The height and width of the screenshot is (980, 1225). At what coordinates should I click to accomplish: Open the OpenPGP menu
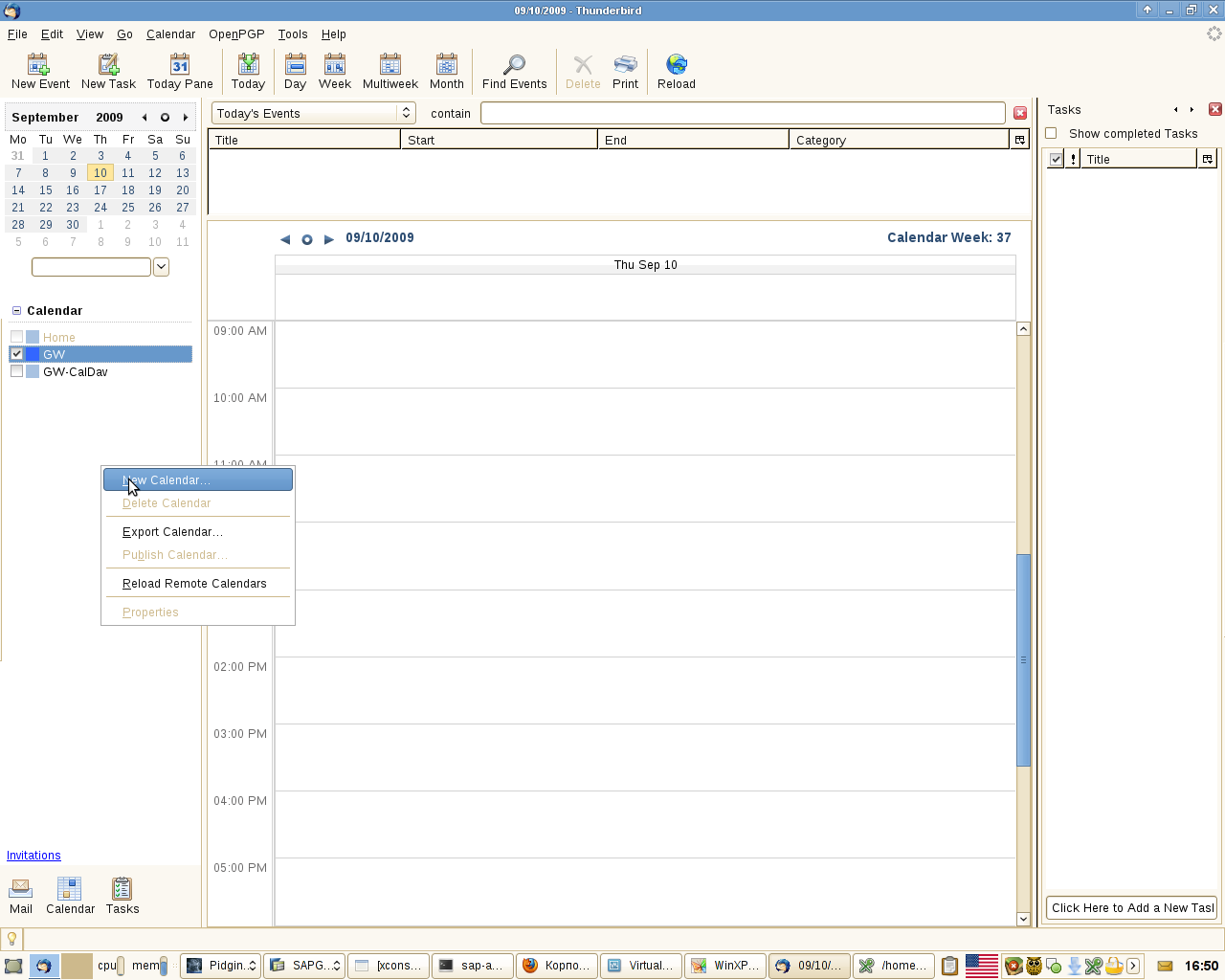236,33
